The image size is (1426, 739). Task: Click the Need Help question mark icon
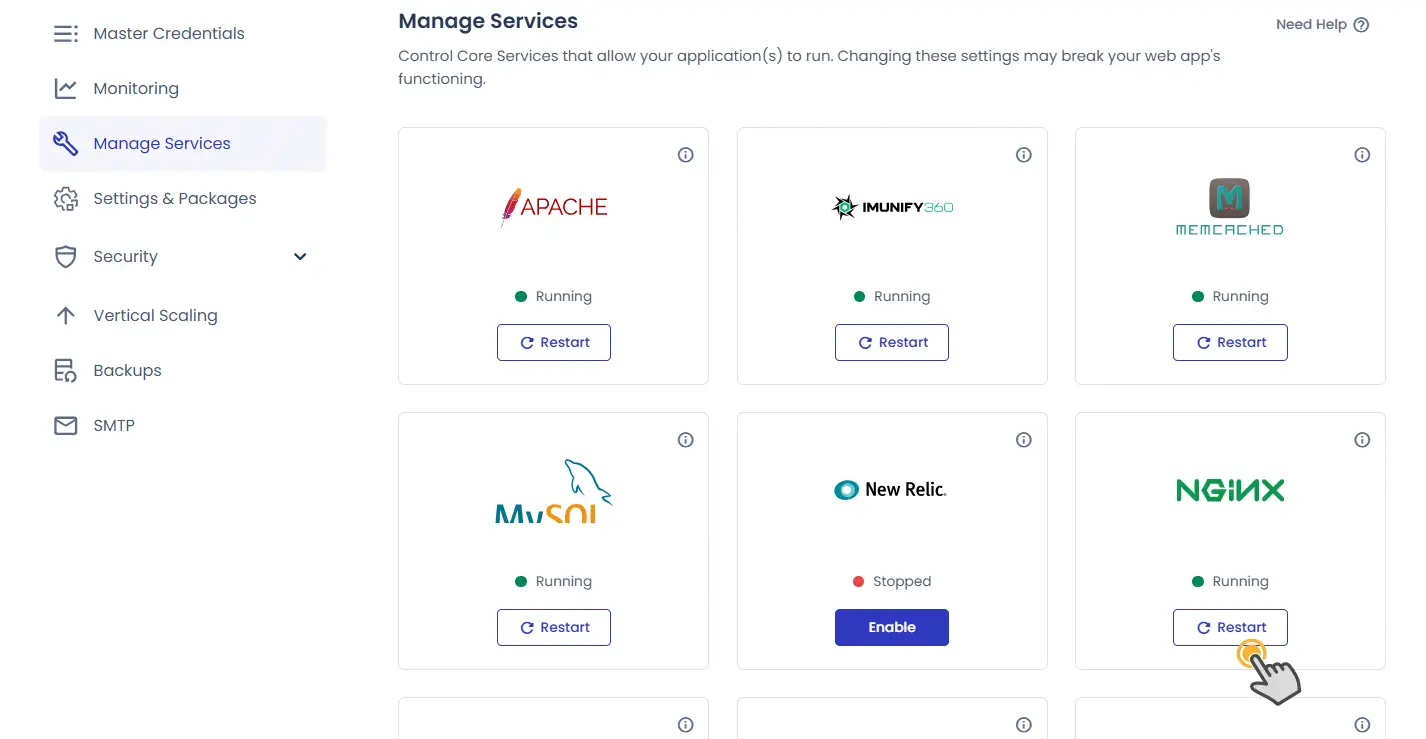click(1361, 25)
